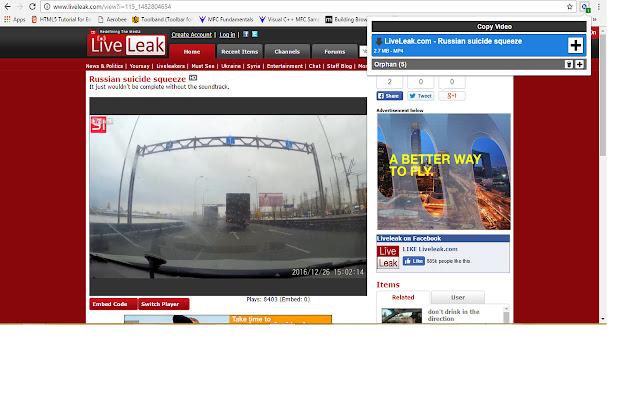The width and height of the screenshot is (640, 400).
Task: Click the large plus button on video entry
Action: (x=576, y=45)
